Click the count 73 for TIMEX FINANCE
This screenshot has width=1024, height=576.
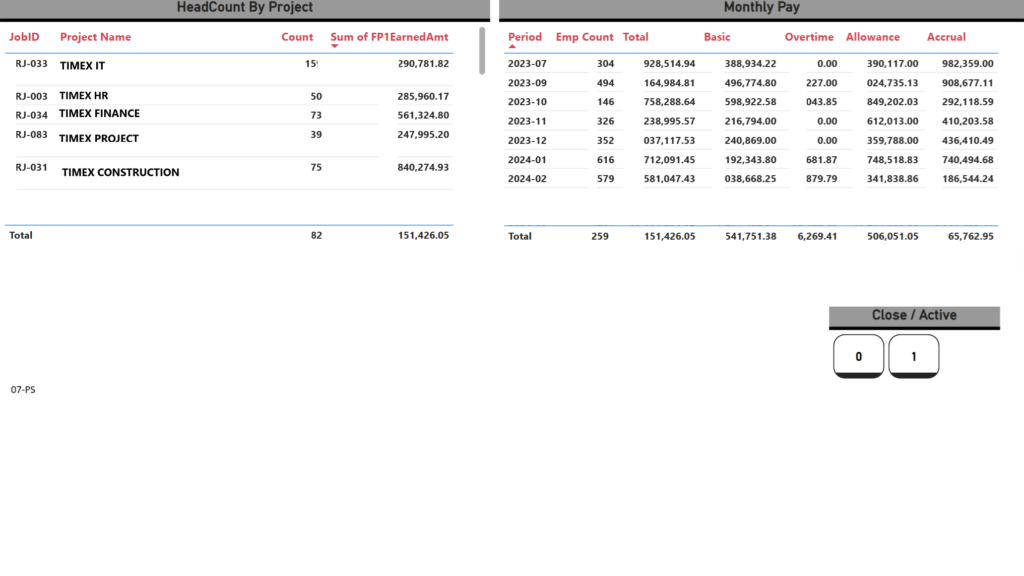[x=316, y=116]
